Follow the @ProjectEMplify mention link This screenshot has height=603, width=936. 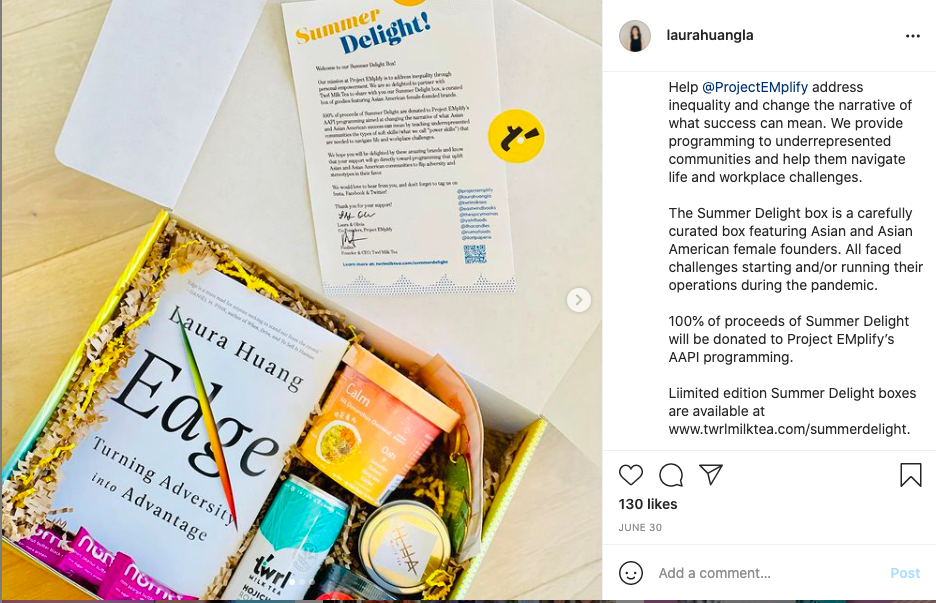[x=755, y=87]
